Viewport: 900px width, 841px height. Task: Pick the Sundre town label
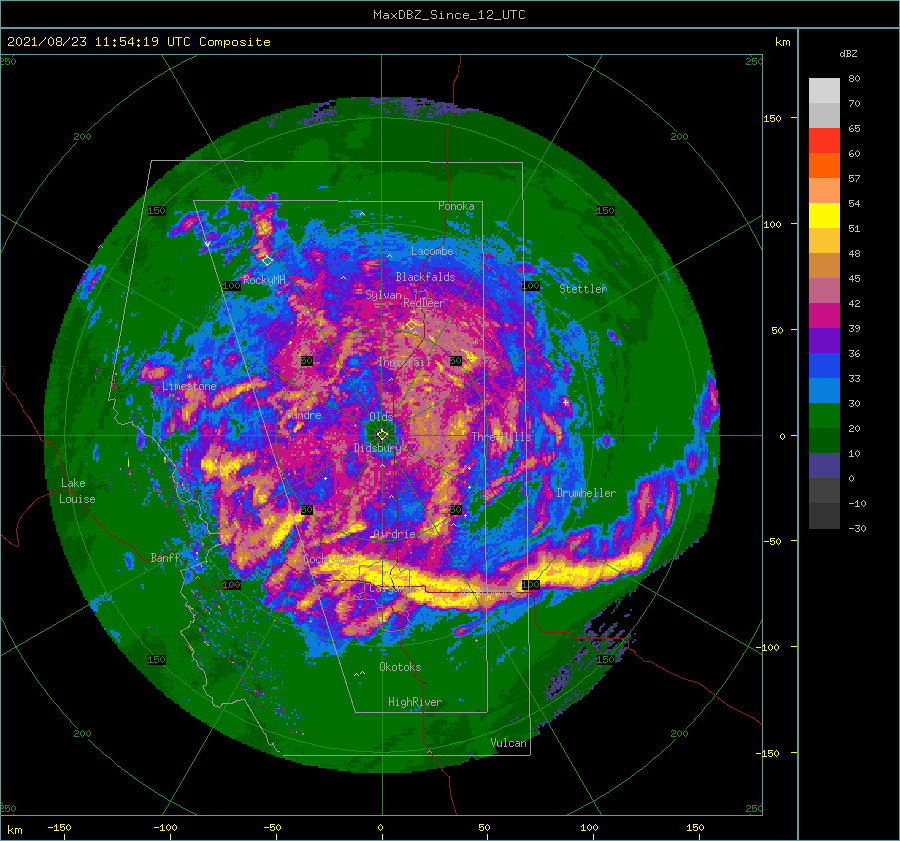click(x=304, y=415)
